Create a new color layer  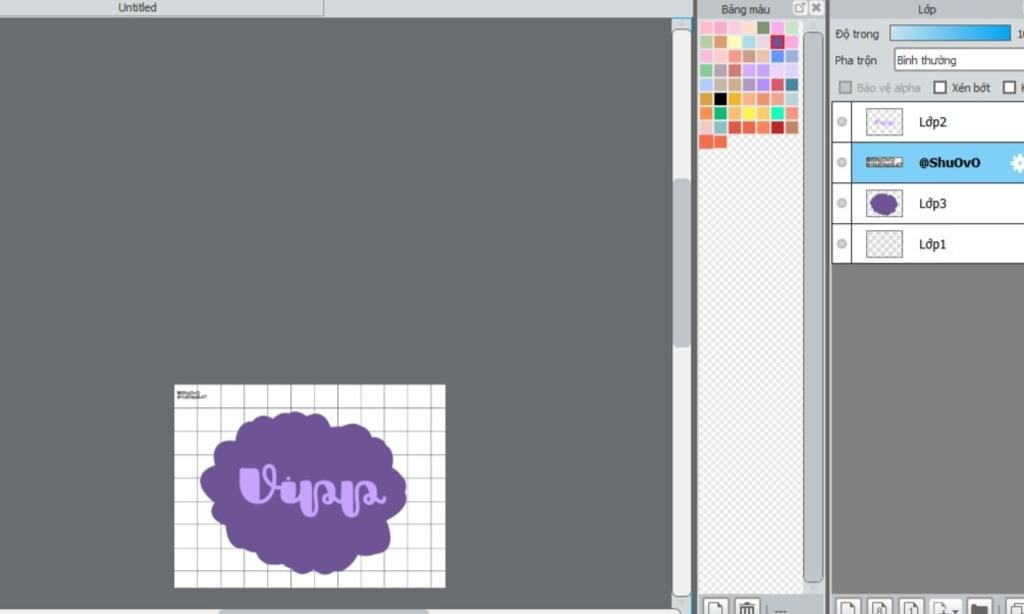pyautogui.click(x=848, y=606)
